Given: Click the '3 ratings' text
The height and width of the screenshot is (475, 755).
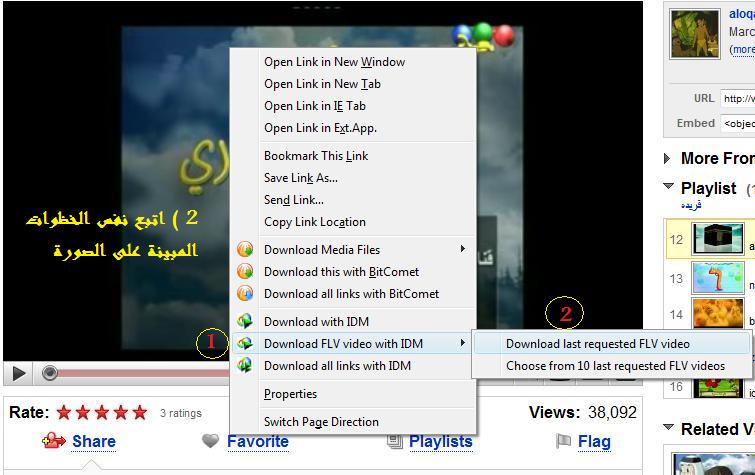Looking at the screenshot, I should [x=181, y=413].
